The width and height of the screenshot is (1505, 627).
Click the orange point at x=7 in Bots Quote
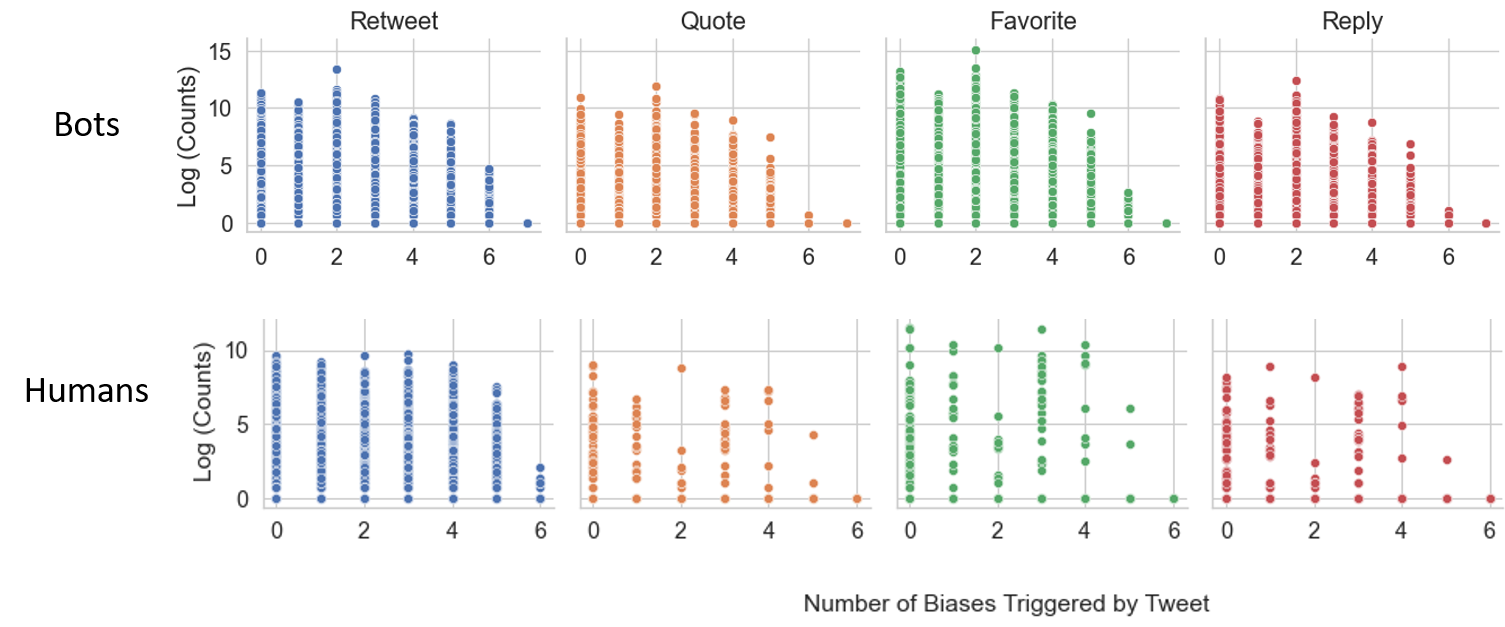point(846,223)
